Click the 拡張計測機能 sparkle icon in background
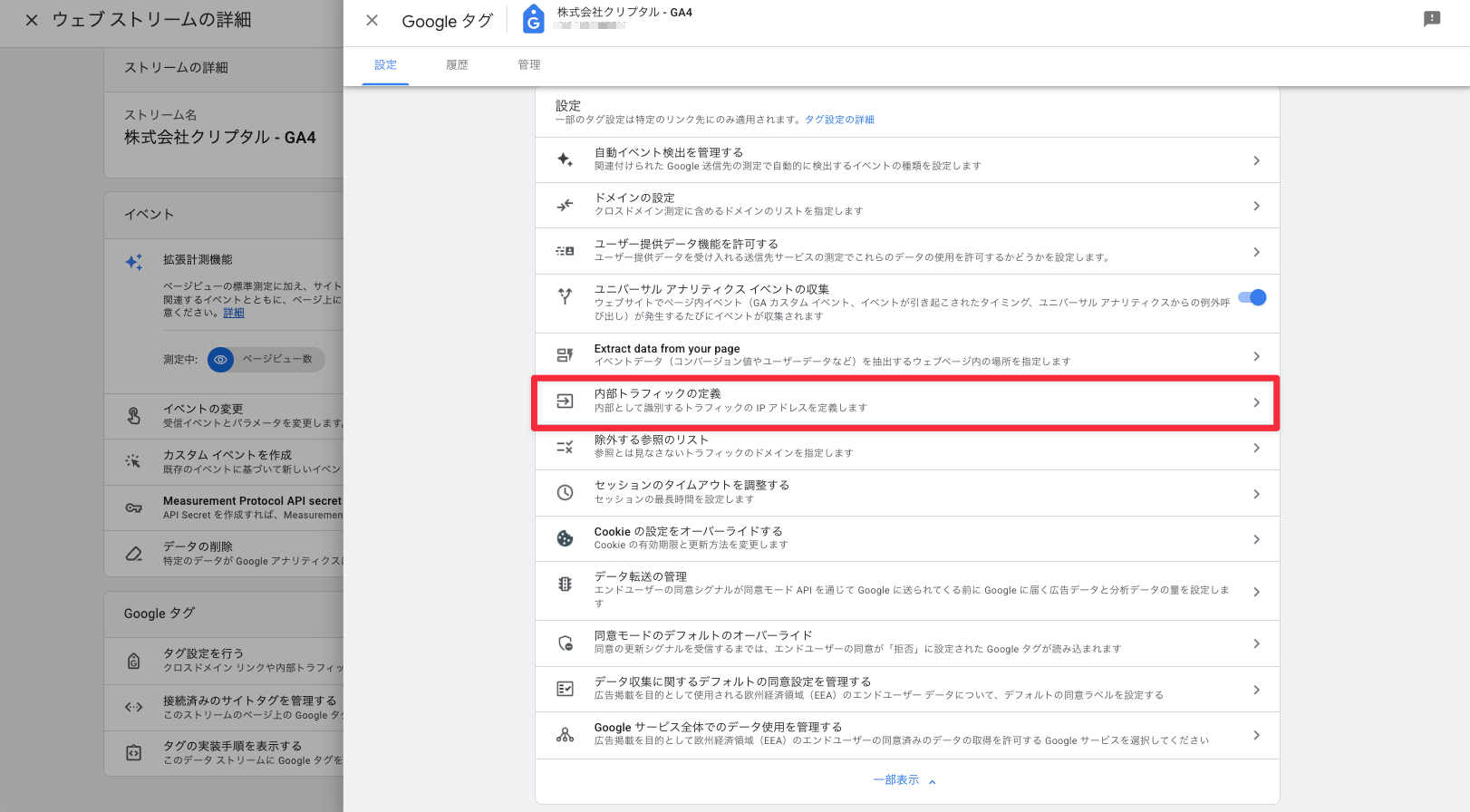Screen dimensions: 1470x812 [x=134, y=262]
